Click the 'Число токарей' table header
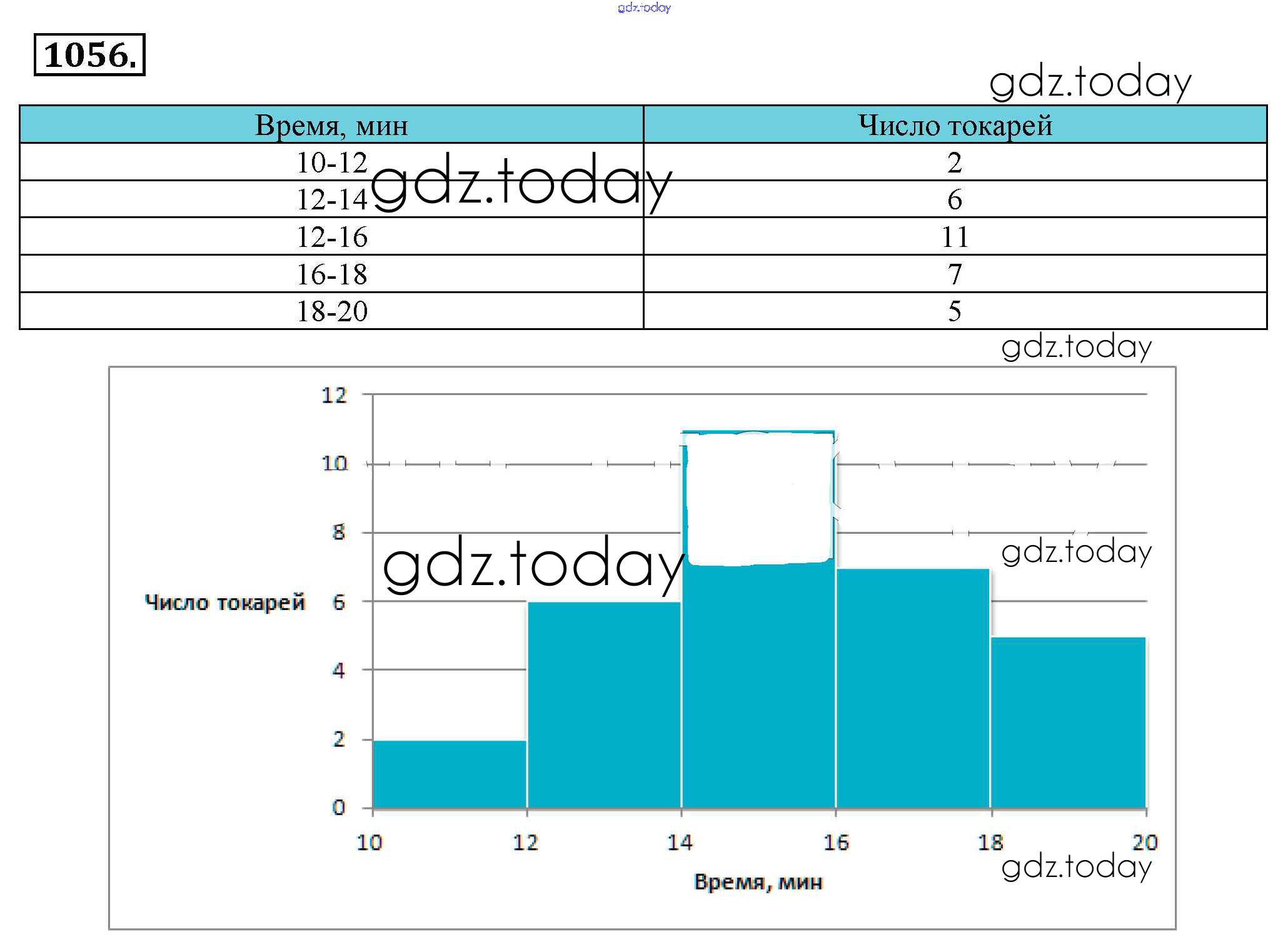The width and height of the screenshot is (1288, 942). [x=955, y=125]
